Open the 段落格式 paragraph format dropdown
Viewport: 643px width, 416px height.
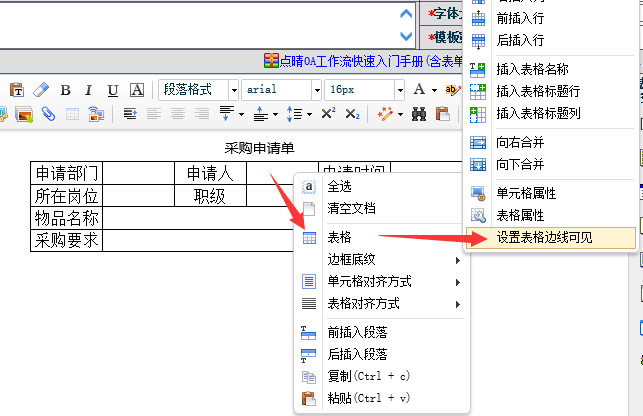pyautogui.click(x=197, y=90)
